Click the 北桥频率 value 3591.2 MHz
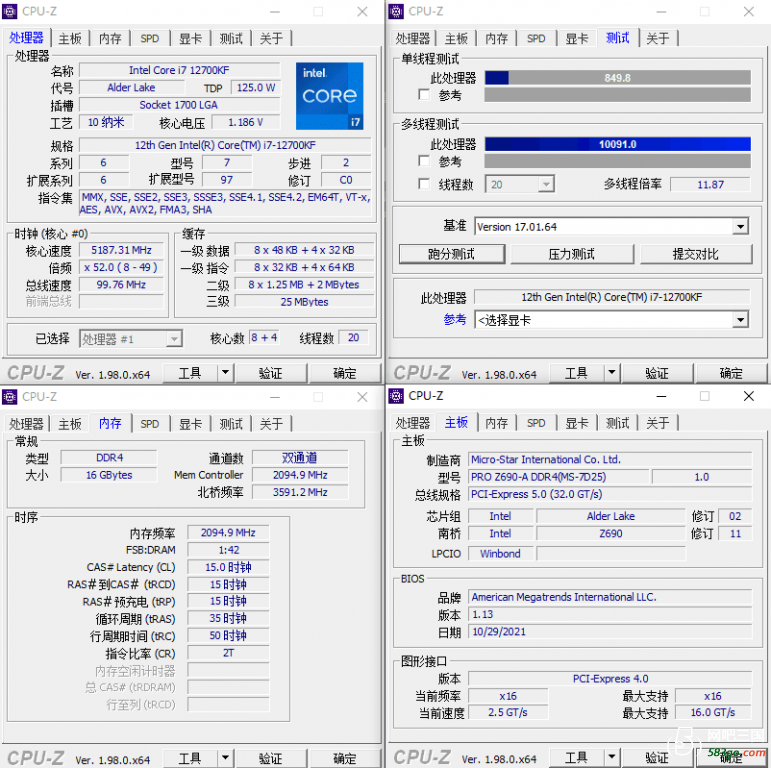Screen dimensions: 771x768 click(300, 492)
